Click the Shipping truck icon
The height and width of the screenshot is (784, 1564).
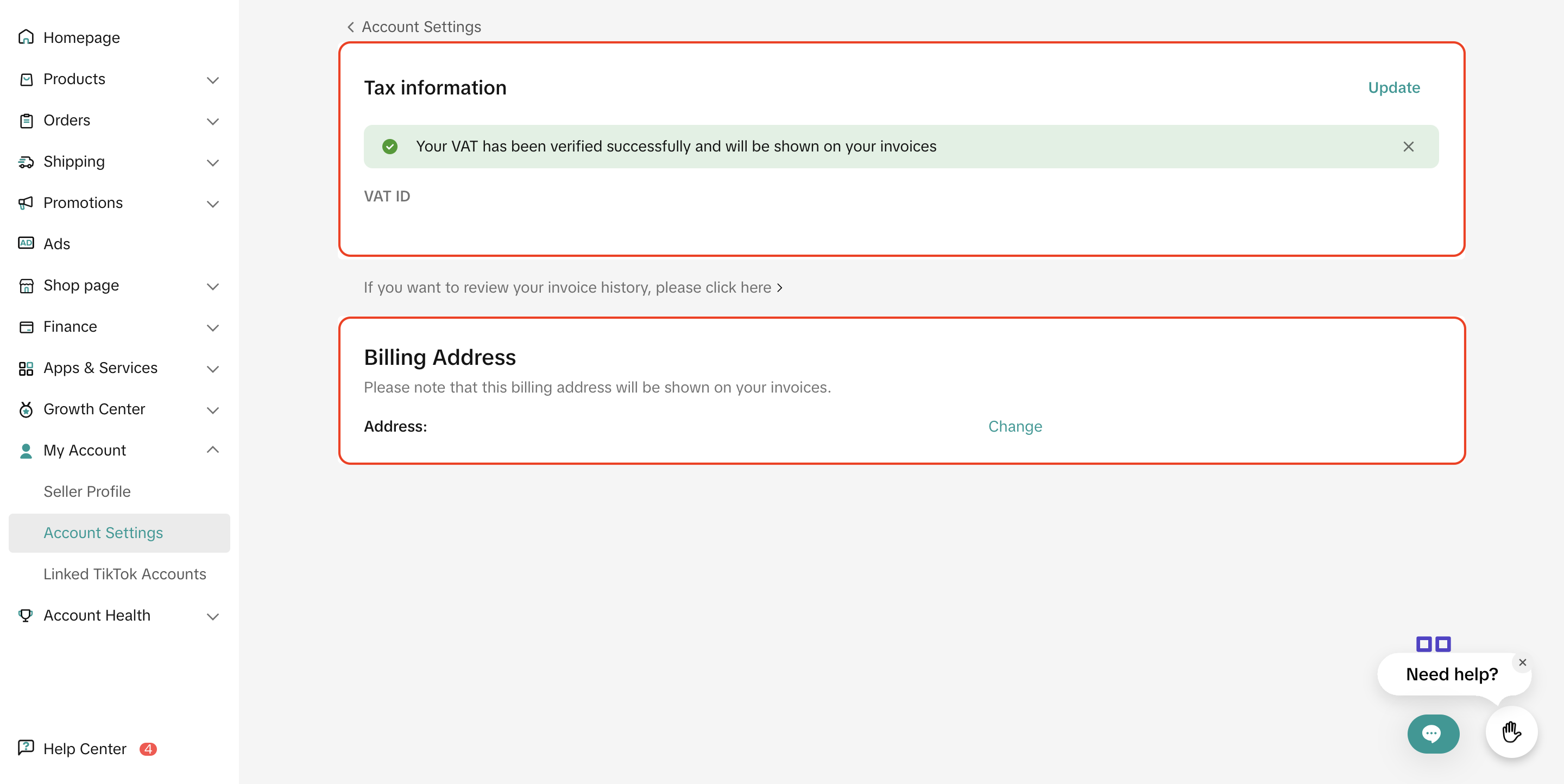[26, 162]
